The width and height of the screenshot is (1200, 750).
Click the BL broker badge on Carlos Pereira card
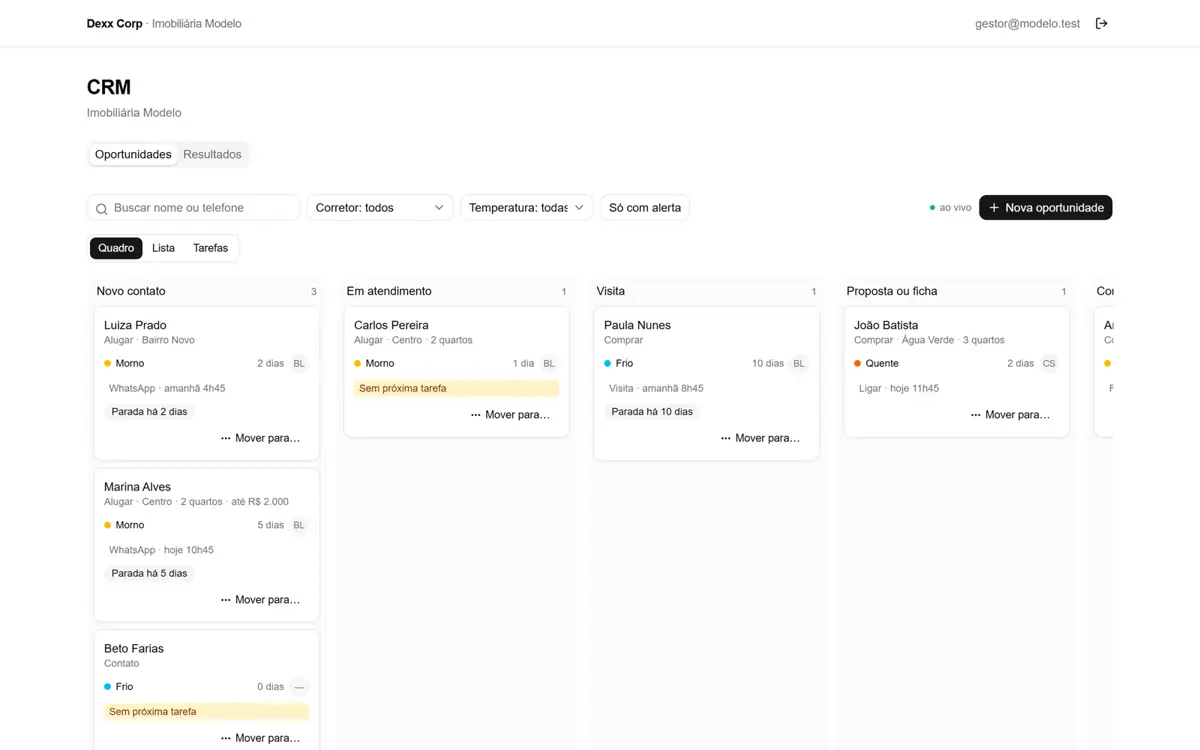[x=549, y=364]
